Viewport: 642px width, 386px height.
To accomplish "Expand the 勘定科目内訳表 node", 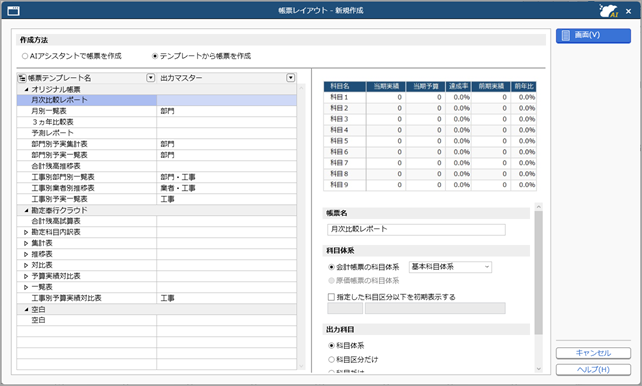I will point(26,232).
